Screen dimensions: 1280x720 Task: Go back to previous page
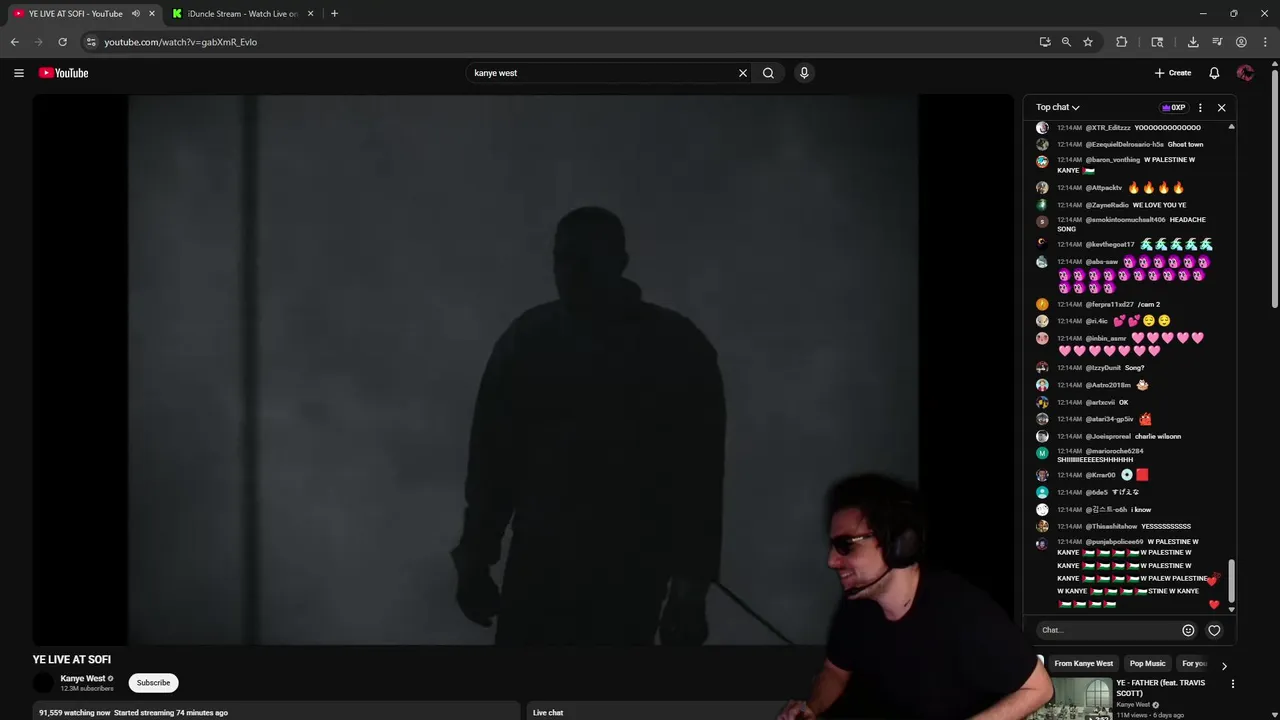pos(14,42)
